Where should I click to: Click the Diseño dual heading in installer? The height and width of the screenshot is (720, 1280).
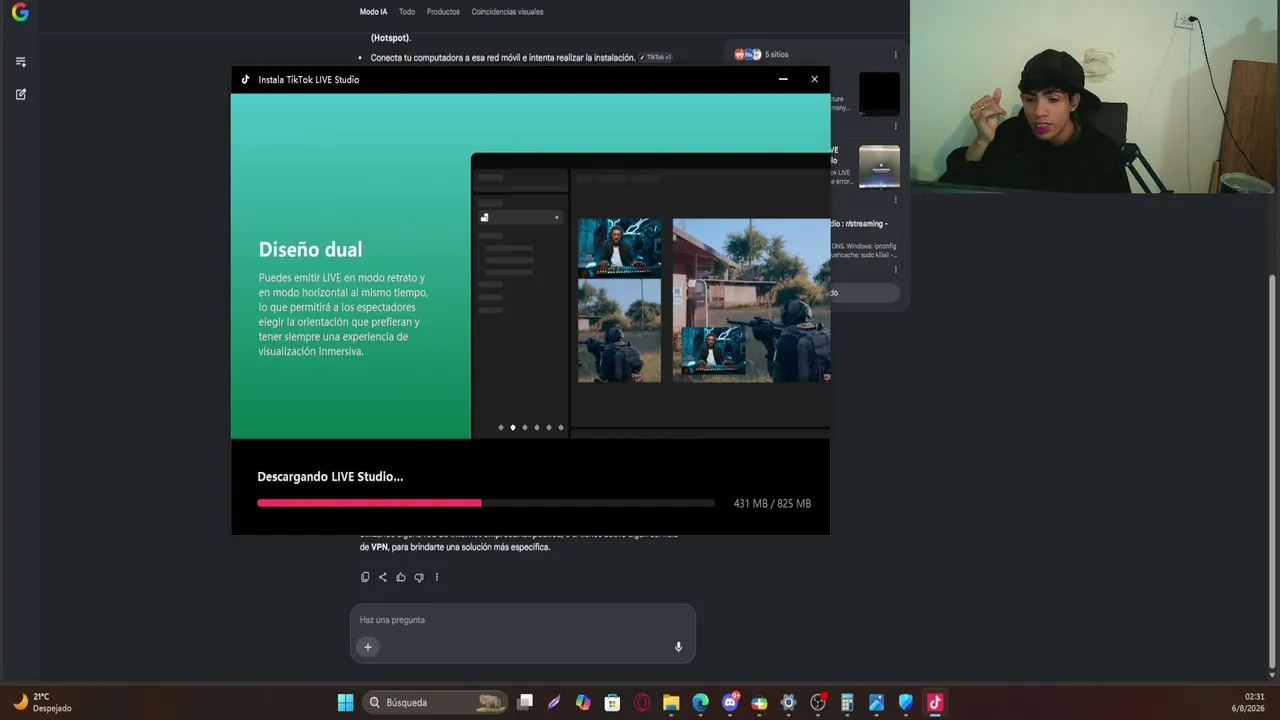[310, 250]
